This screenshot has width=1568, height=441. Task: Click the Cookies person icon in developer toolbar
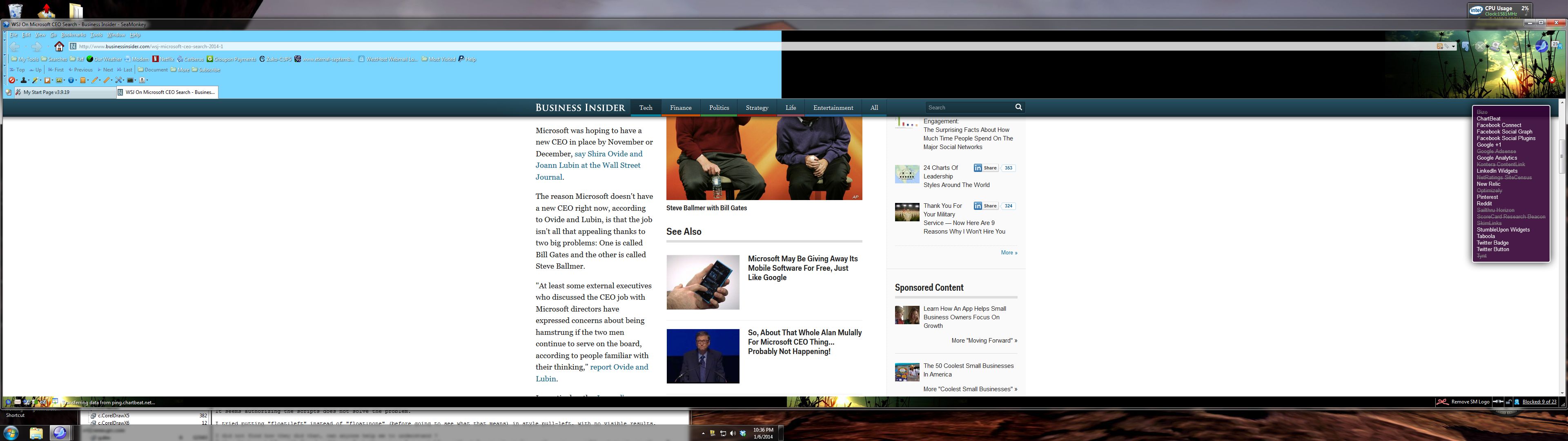click(24, 80)
